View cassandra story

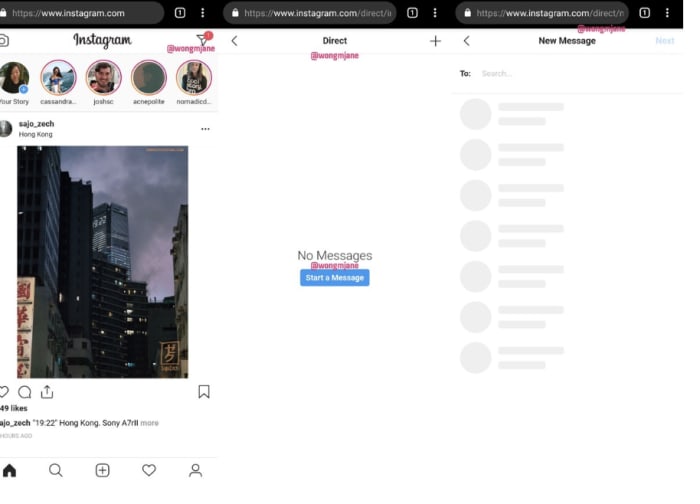pyautogui.click(x=58, y=78)
